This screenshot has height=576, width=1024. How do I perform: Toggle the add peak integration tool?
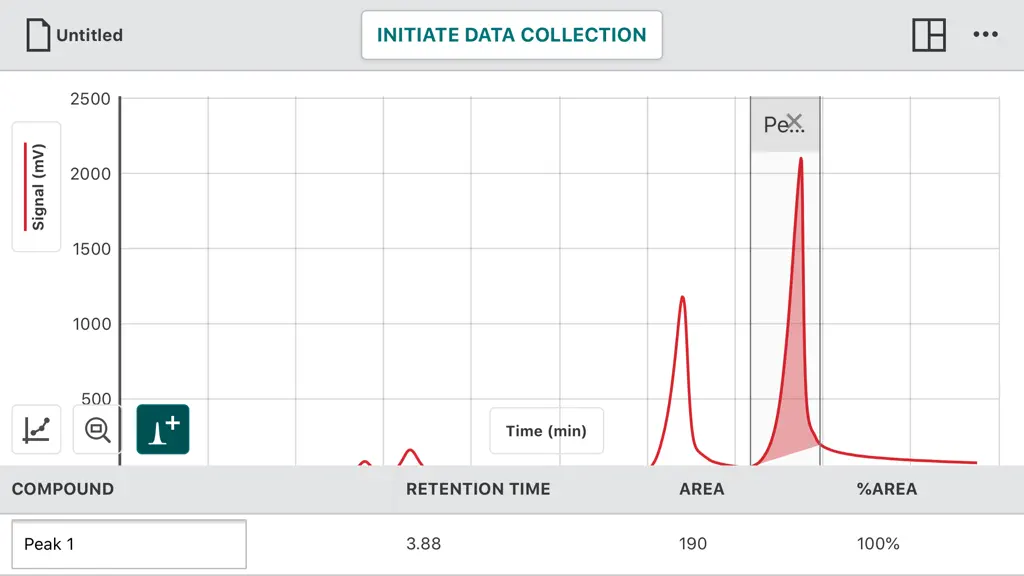click(163, 429)
